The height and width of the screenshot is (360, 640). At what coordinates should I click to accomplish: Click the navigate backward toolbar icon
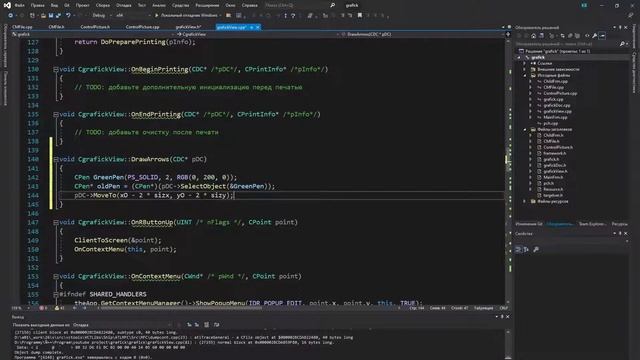pyautogui.click(x=10, y=16)
